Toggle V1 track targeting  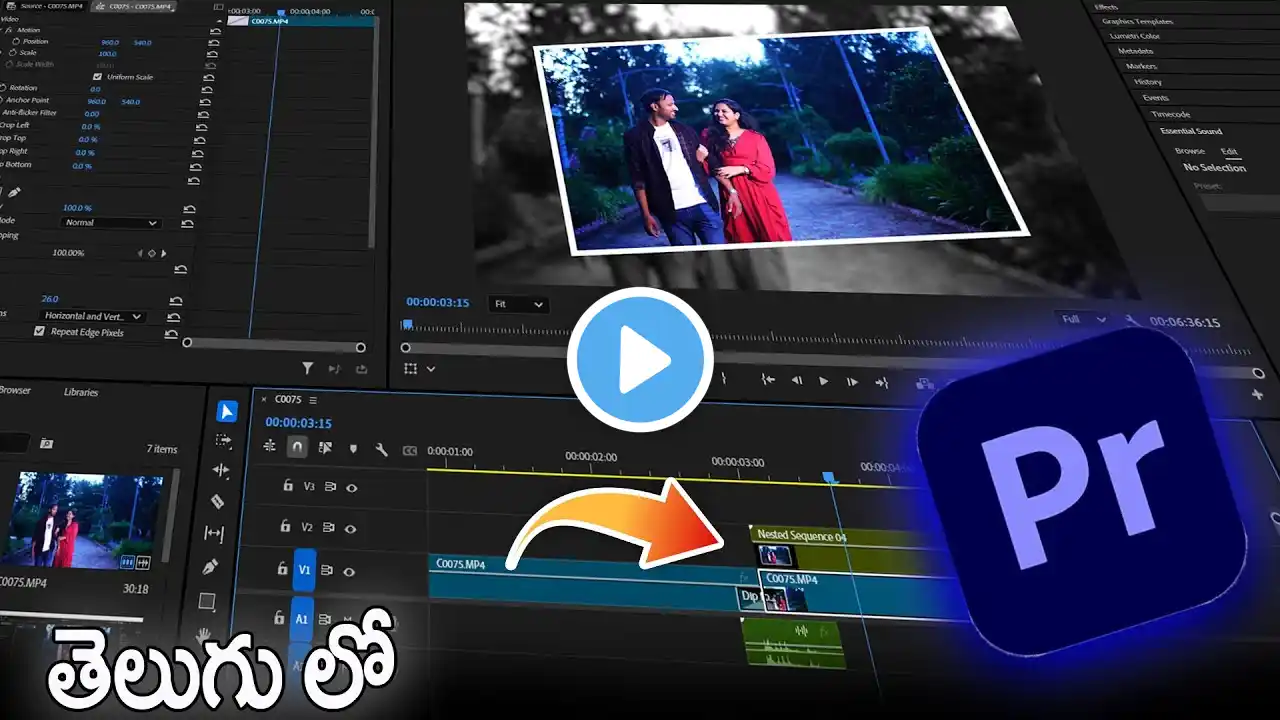tap(304, 570)
